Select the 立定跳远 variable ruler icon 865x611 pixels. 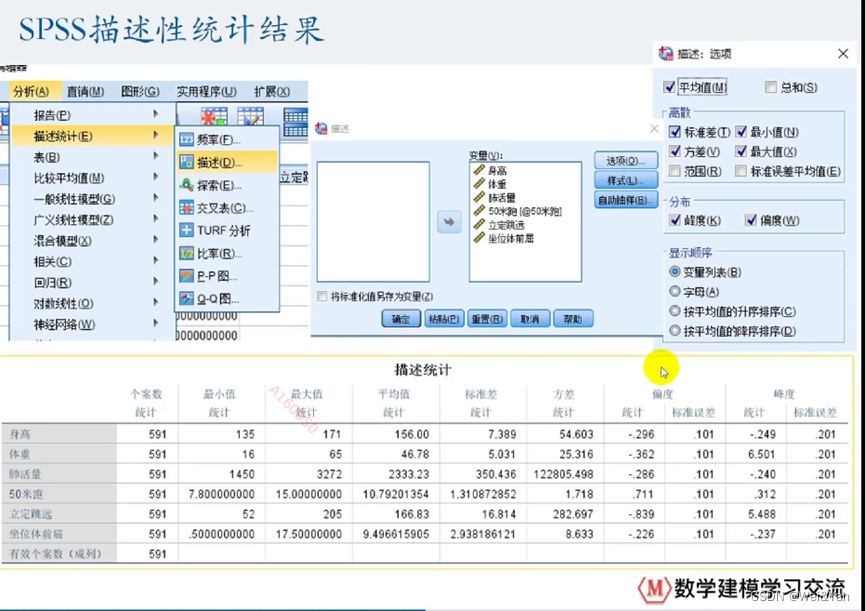click(479, 224)
